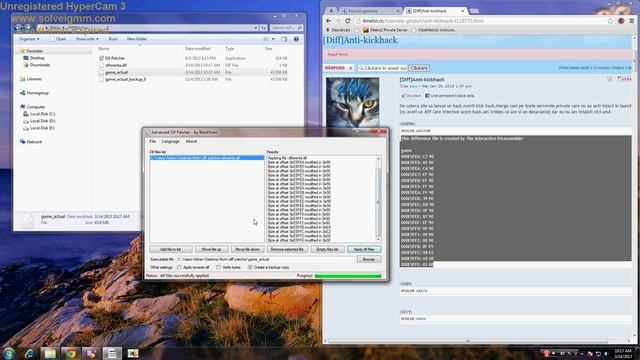Select Libraries in Explorer sidebar
This screenshot has height=360, width=640.
[x=34, y=79]
